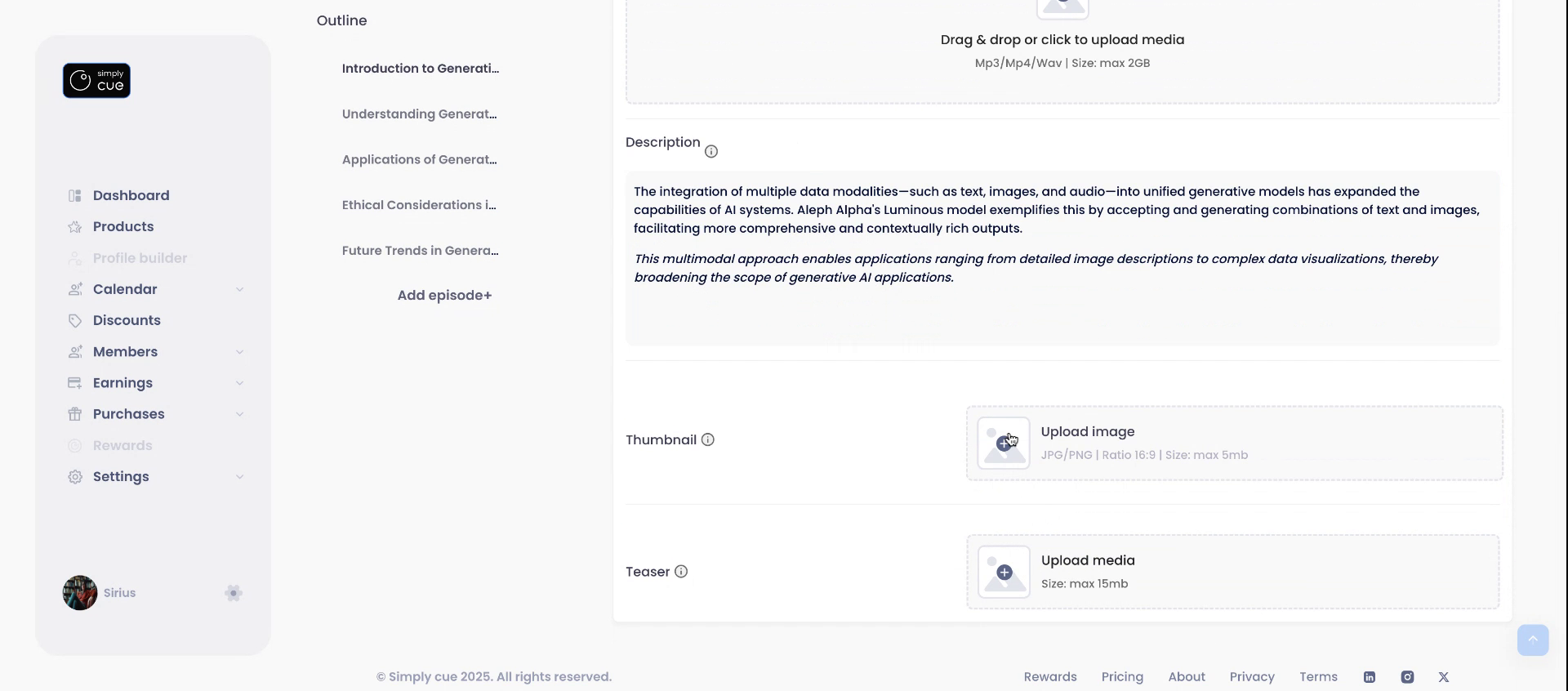Open the X social link in footer
1568x691 pixels.
click(1444, 677)
